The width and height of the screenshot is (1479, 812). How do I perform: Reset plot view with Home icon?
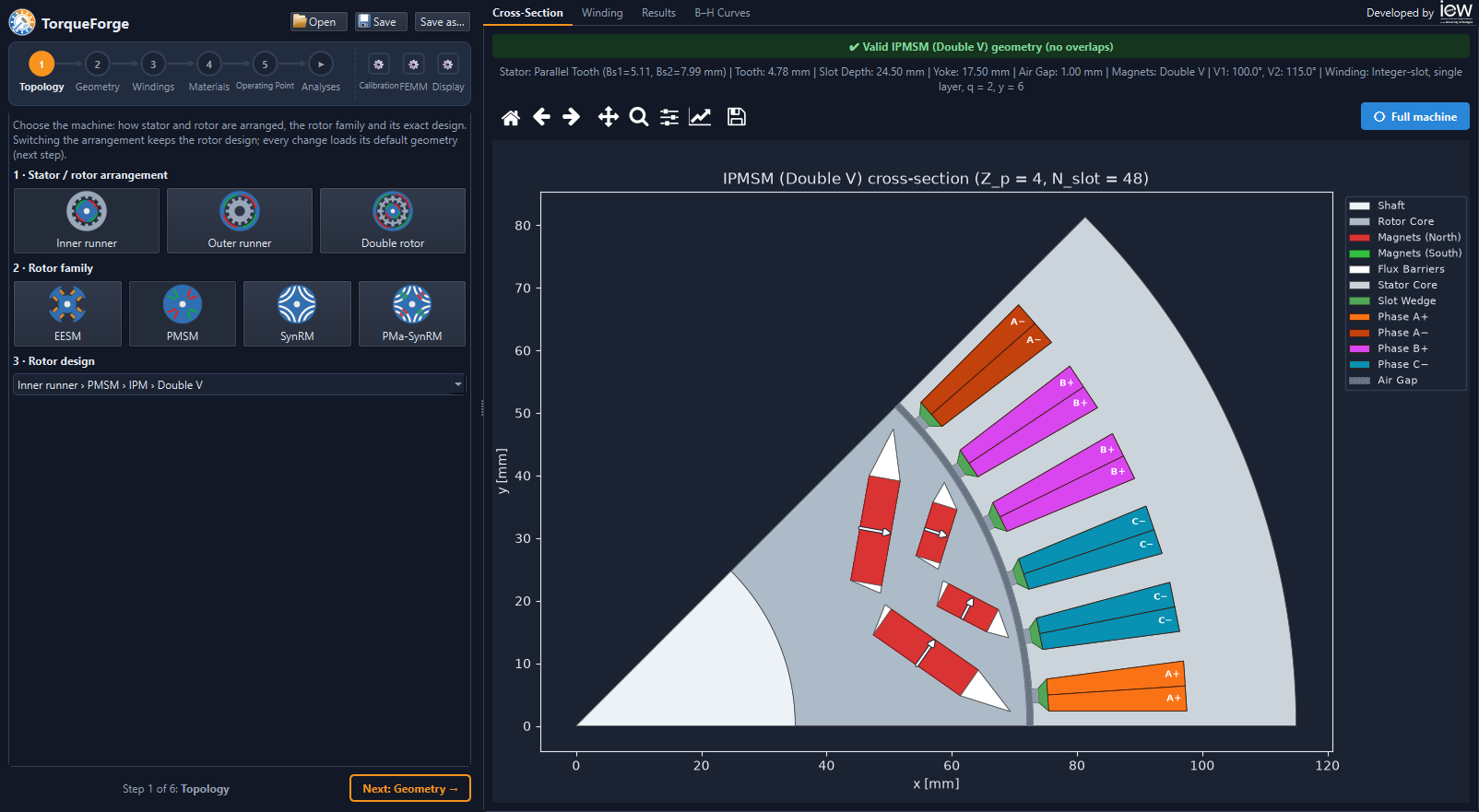511,117
